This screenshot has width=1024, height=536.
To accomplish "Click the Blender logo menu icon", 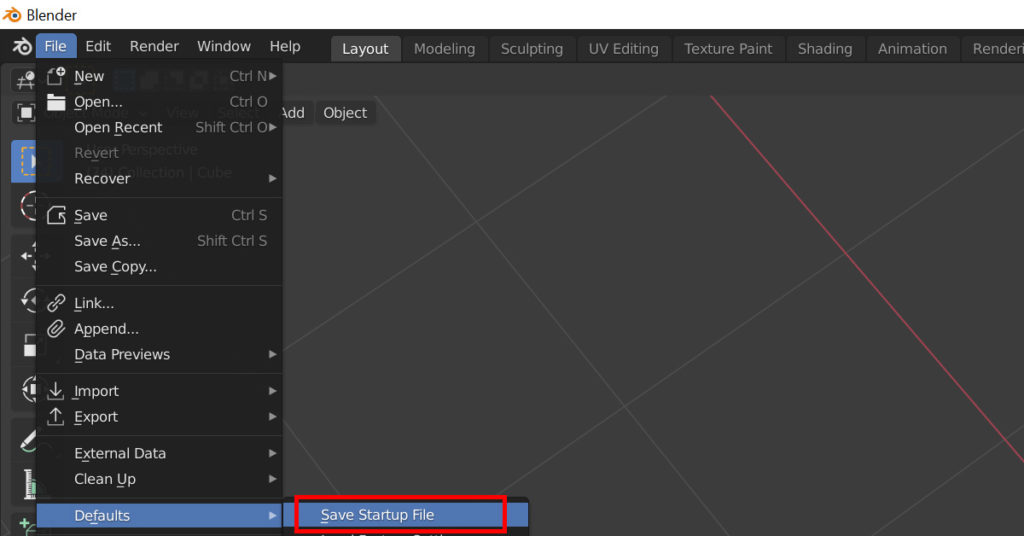I will coord(22,46).
